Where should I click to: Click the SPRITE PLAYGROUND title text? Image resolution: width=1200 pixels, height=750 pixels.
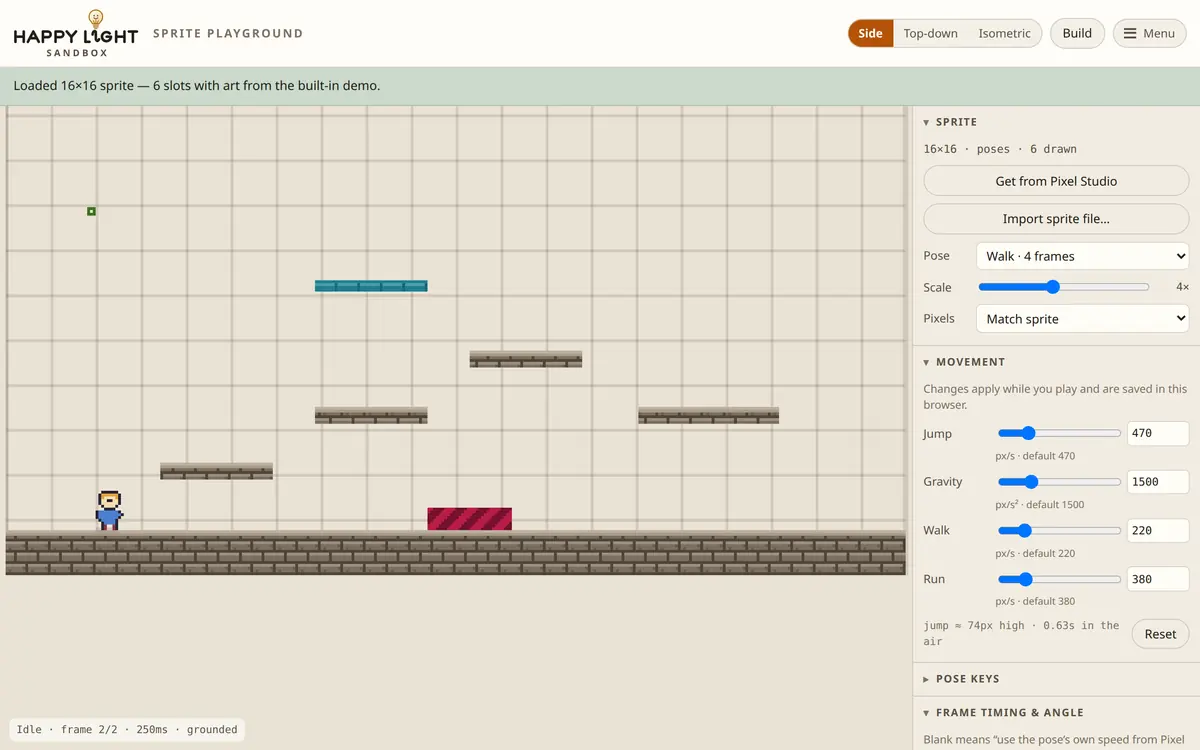tap(228, 33)
